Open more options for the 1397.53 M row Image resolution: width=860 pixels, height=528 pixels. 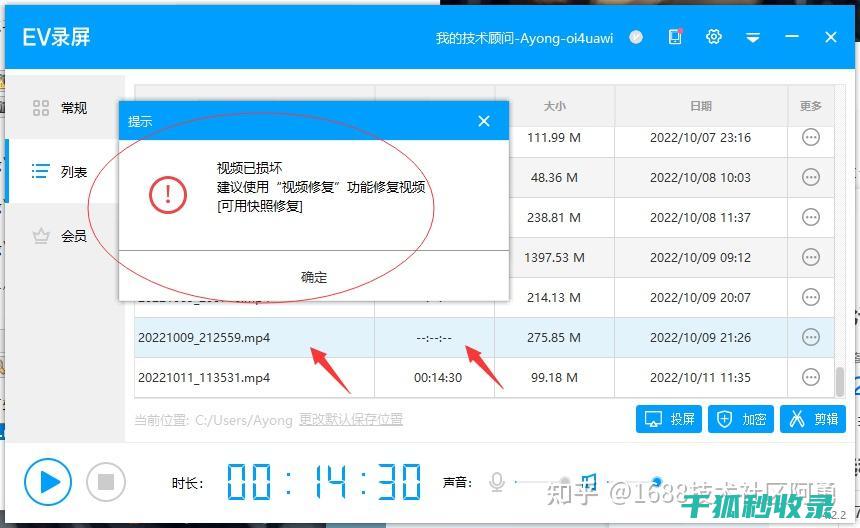[811, 257]
